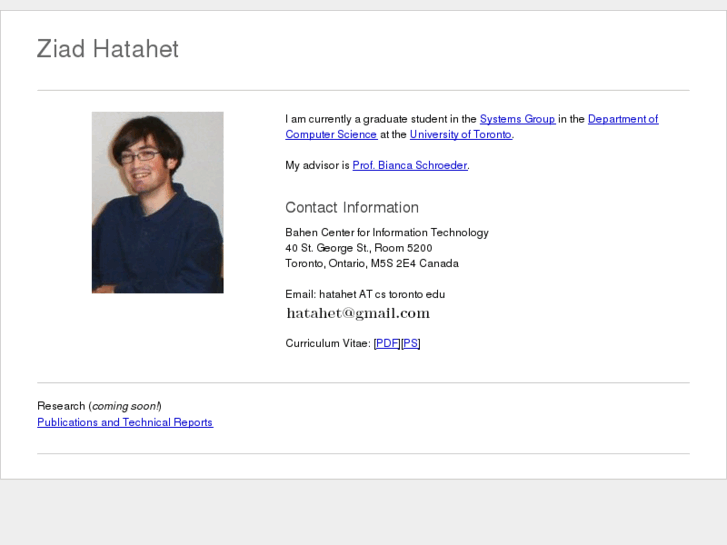Click the Contact Information heading
The height and width of the screenshot is (545, 727).
tap(352, 207)
